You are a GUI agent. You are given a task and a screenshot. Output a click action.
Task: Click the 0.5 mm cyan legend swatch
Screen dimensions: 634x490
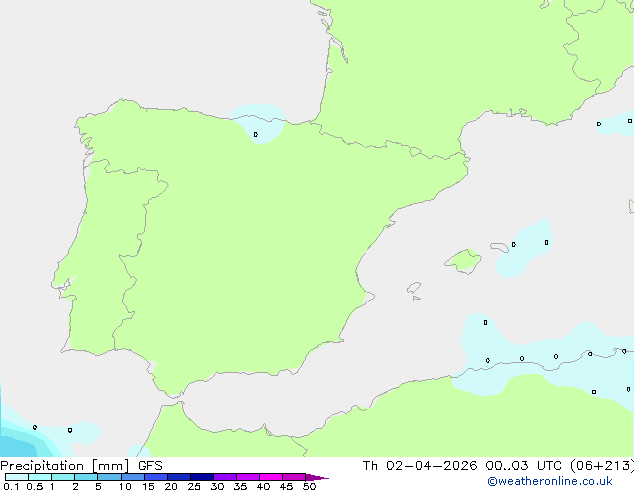point(40,477)
